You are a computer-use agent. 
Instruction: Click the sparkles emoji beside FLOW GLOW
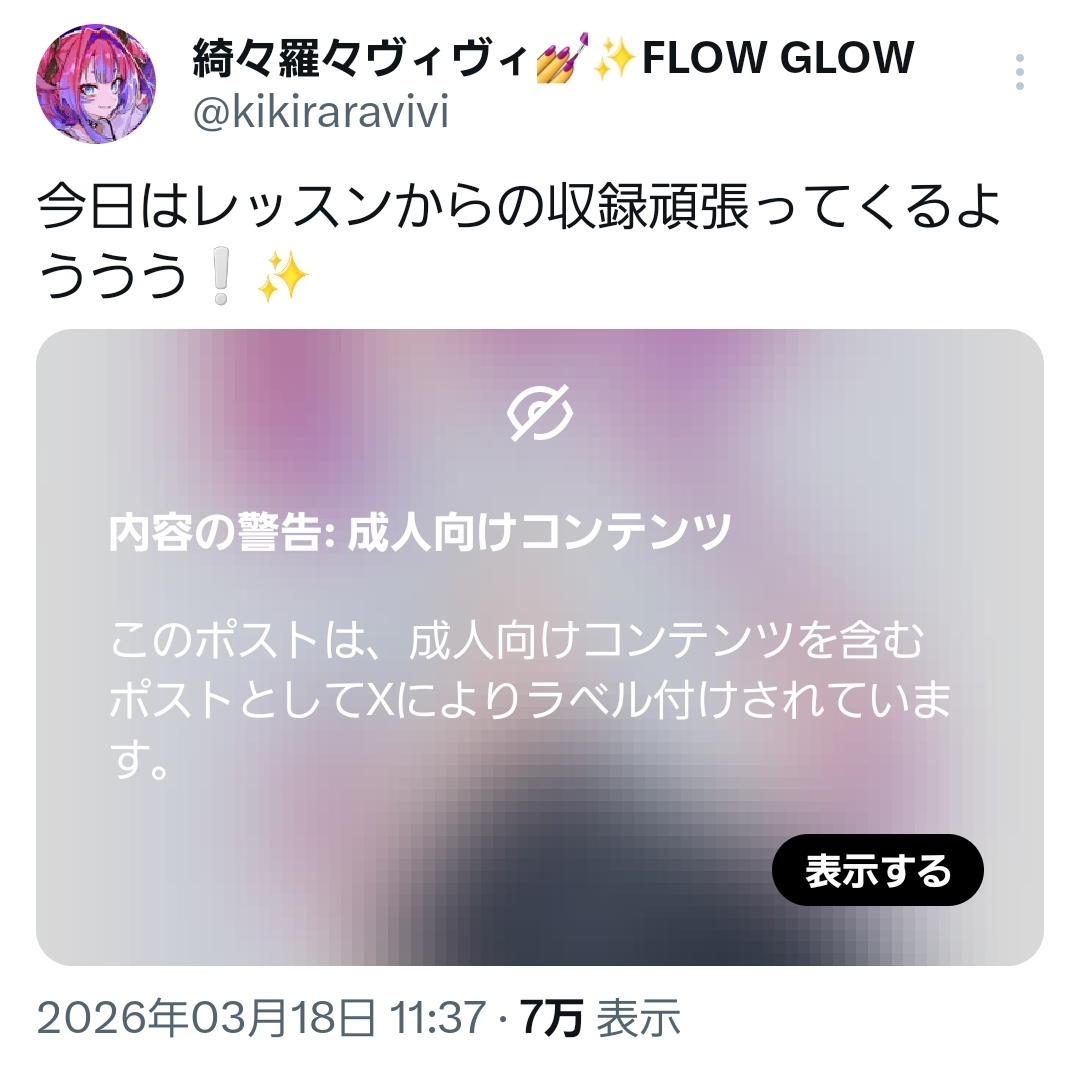click(614, 58)
